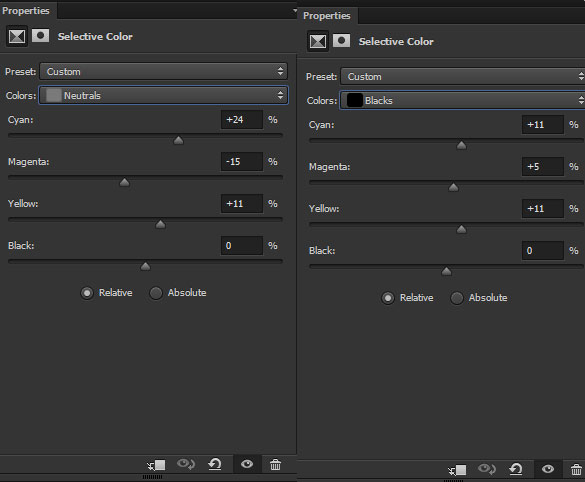Open the Colors dropdown showing Neutrals

pos(163,95)
